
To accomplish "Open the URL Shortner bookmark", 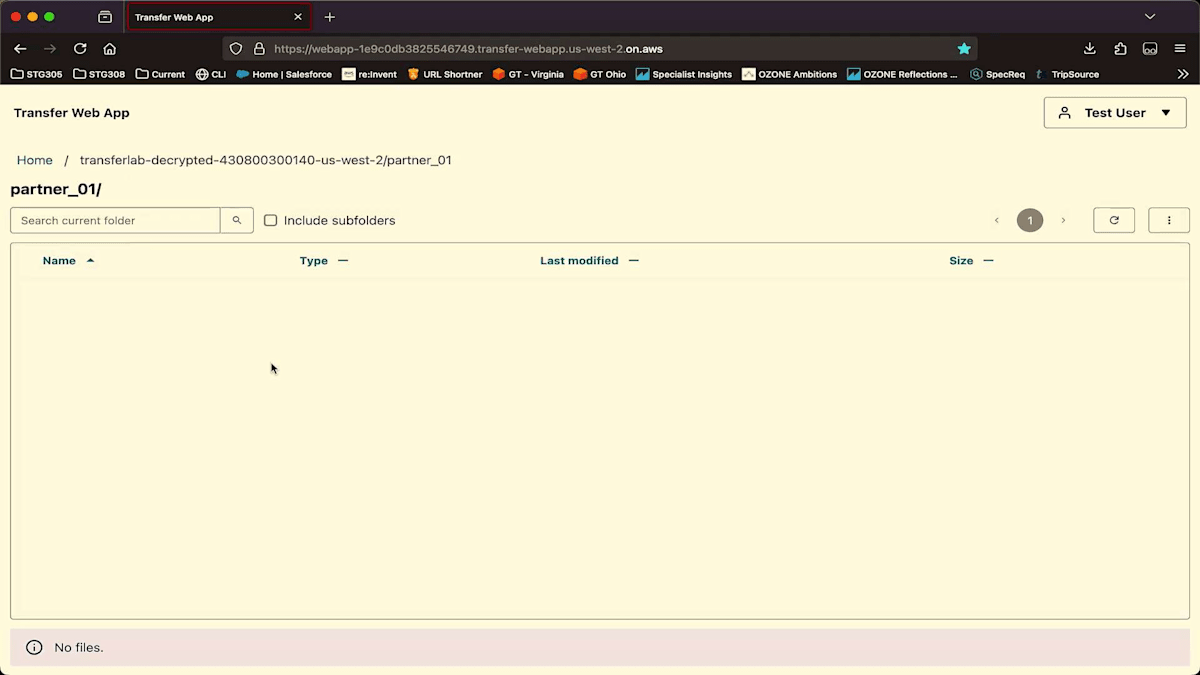I will [445, 74].
